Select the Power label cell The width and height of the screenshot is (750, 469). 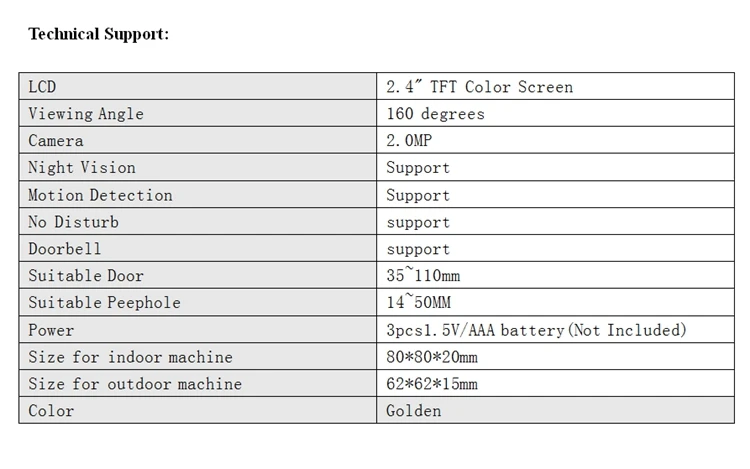198,329
